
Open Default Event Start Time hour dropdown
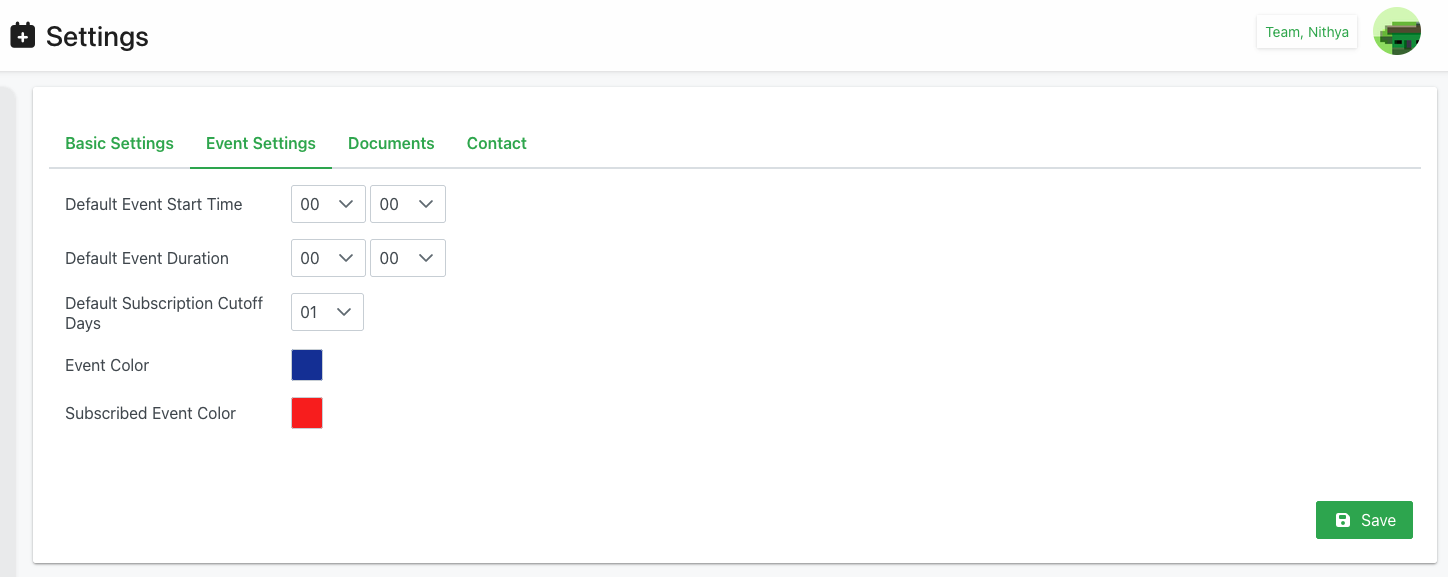(x=327, y=204)
